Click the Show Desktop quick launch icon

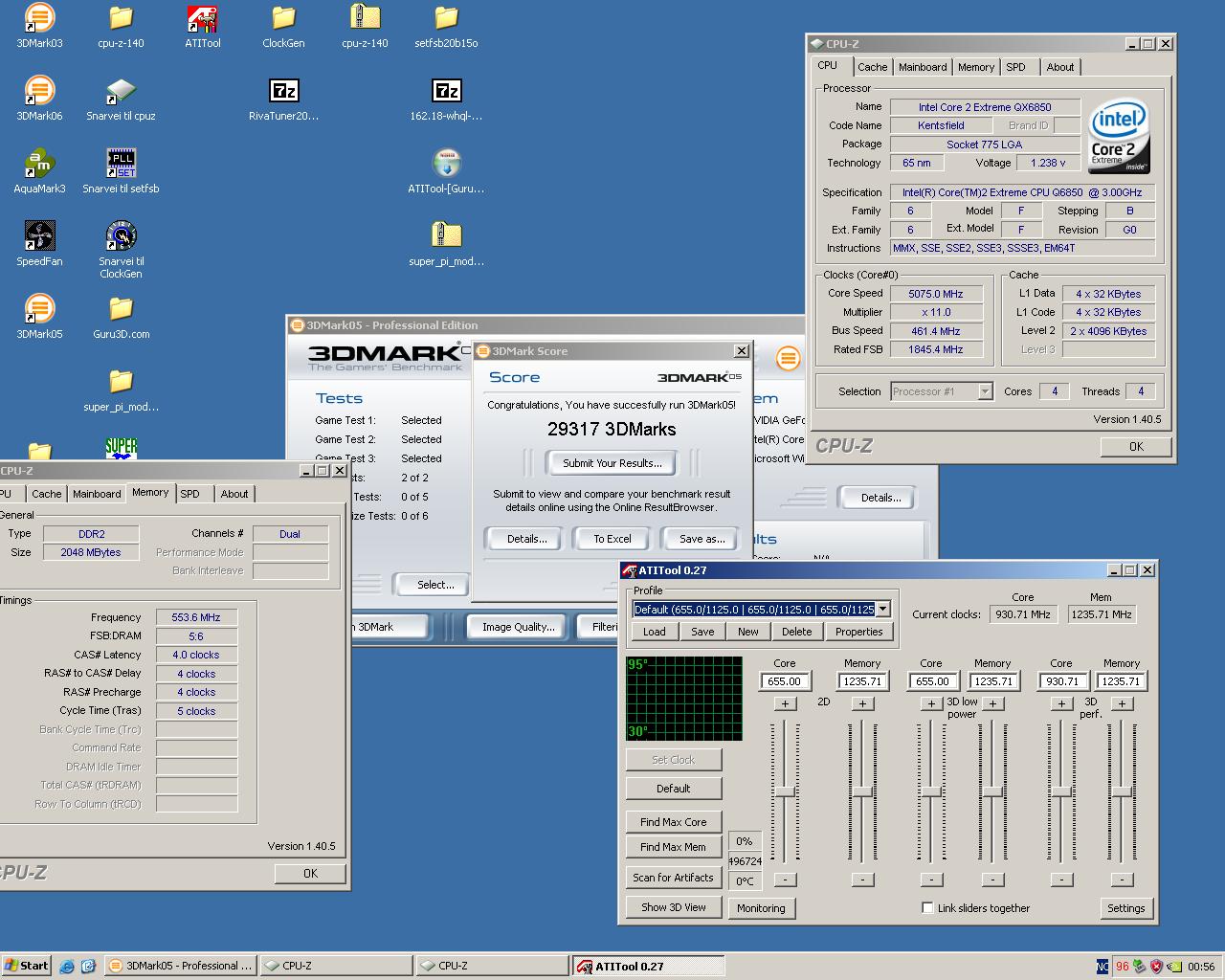pyautogui.click(x=88, y=967)
